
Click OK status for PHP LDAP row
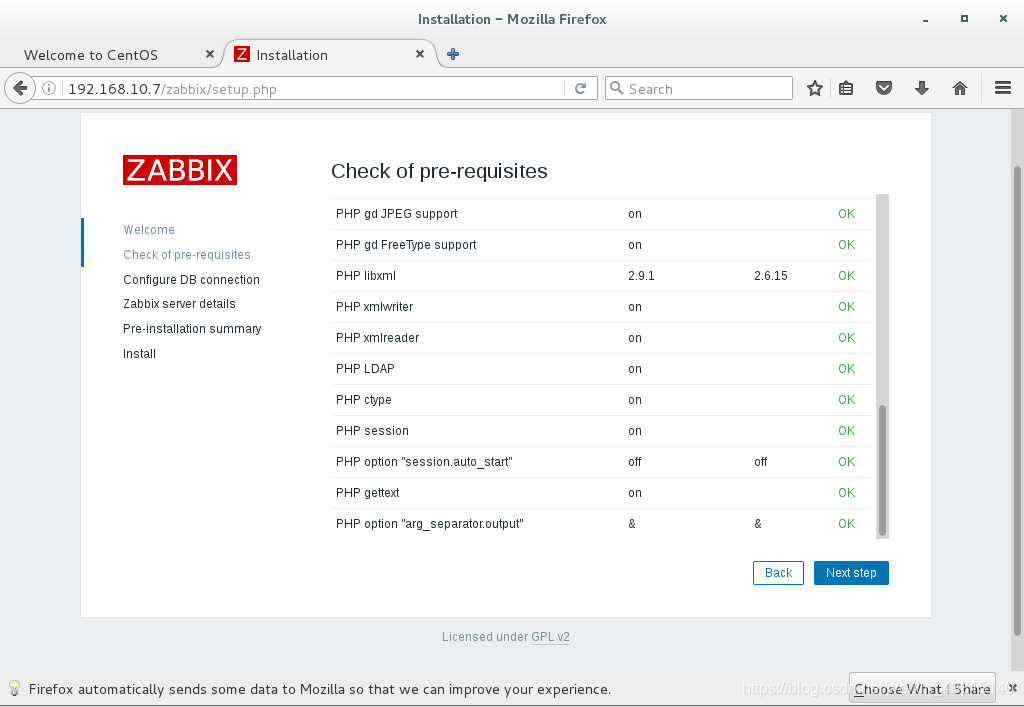846,369
